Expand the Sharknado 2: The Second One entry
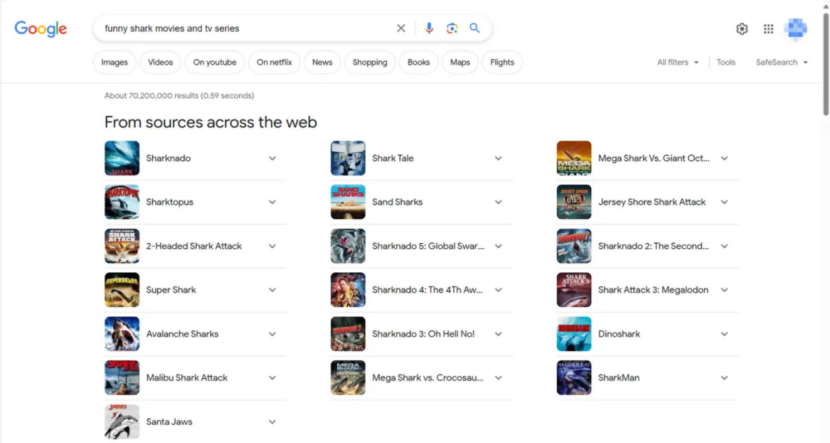 (724, 246)
